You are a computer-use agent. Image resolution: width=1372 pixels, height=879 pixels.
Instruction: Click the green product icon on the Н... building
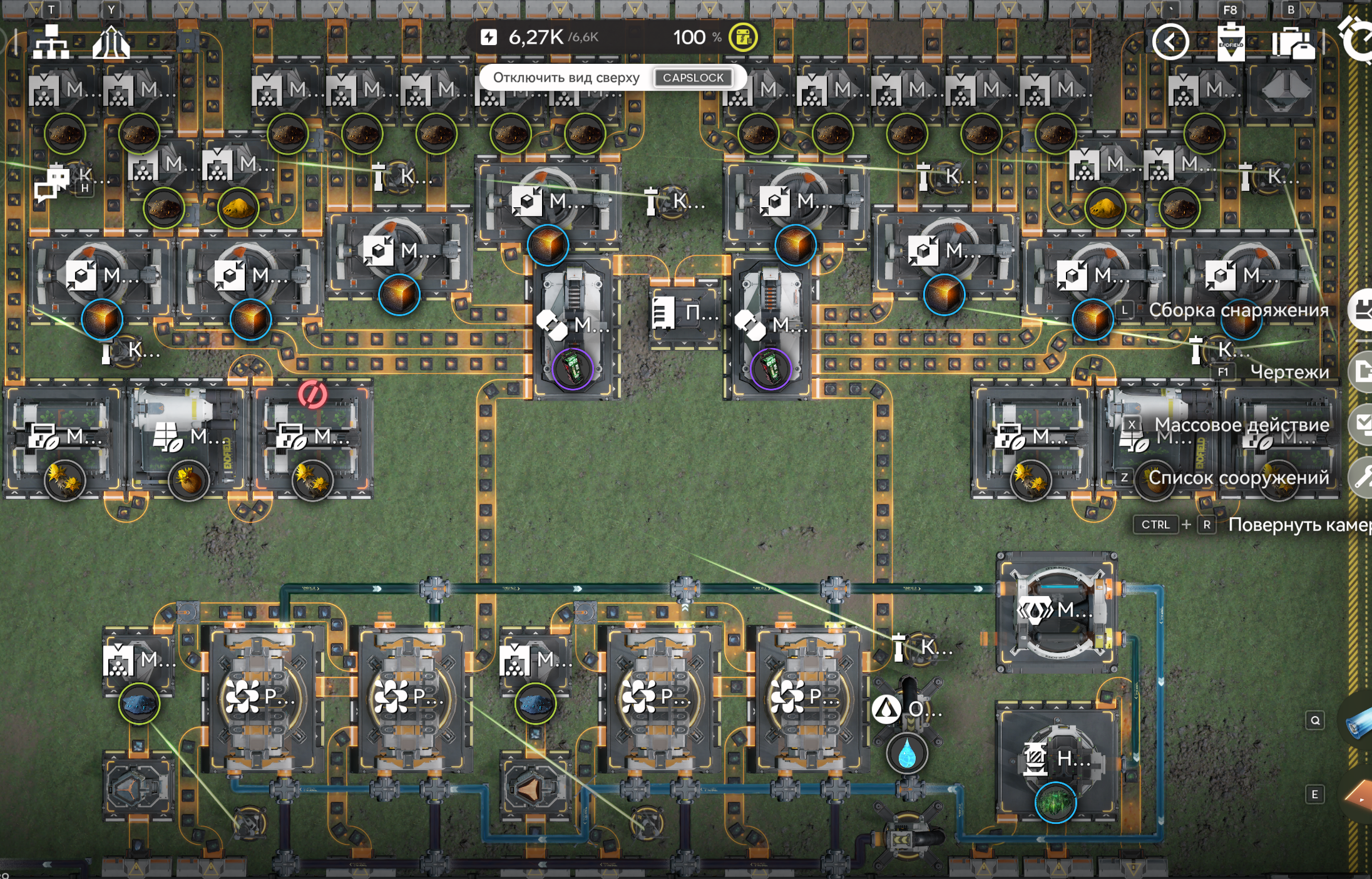pyautogui.click(x=1056, y=803)
